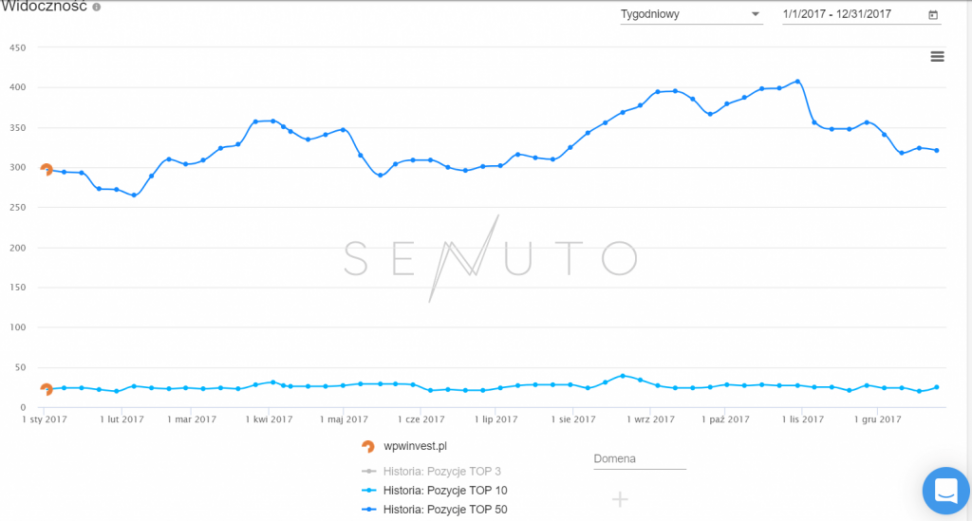The height and width of the screenshot is (521, 972).
Task: Click orange marker on the TOP 10 line
Action: (x=46, y=389)
